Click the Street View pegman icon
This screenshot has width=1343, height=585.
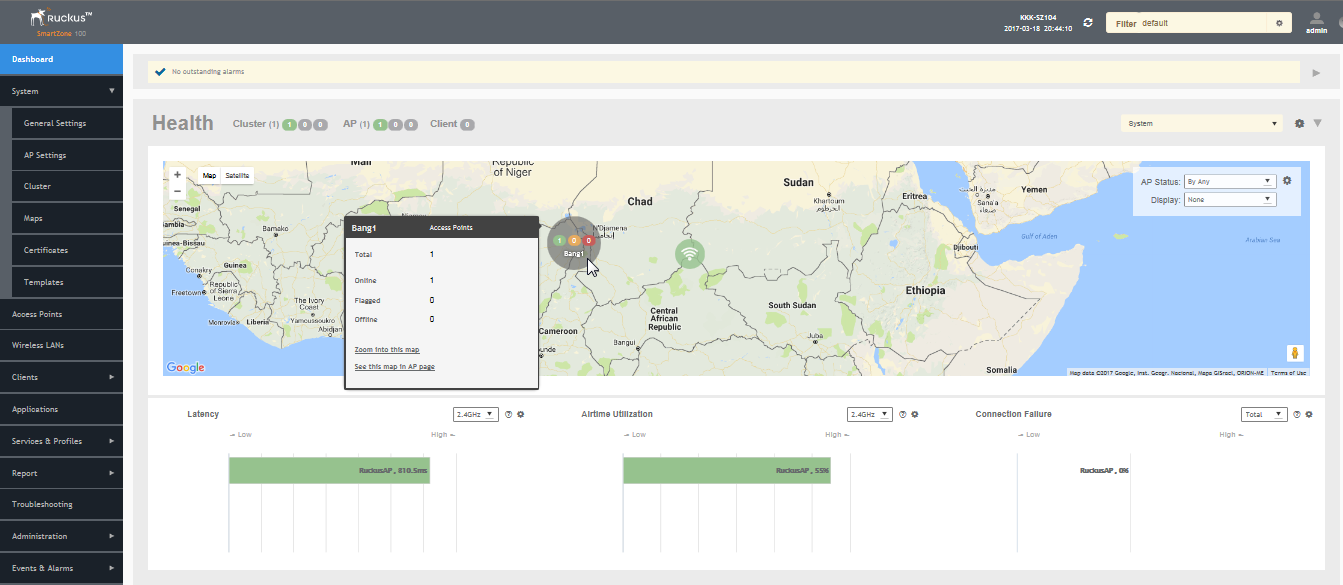(x=1295, y=353)
